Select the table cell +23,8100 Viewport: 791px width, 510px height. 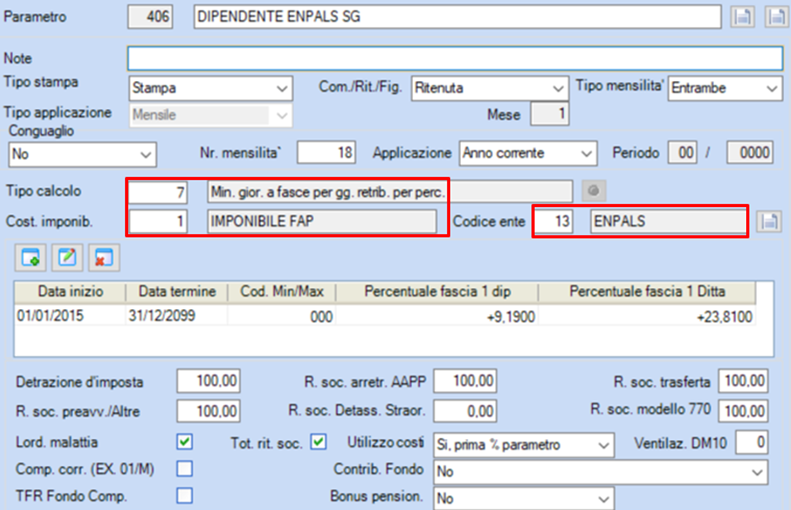(x=647, y=317)
